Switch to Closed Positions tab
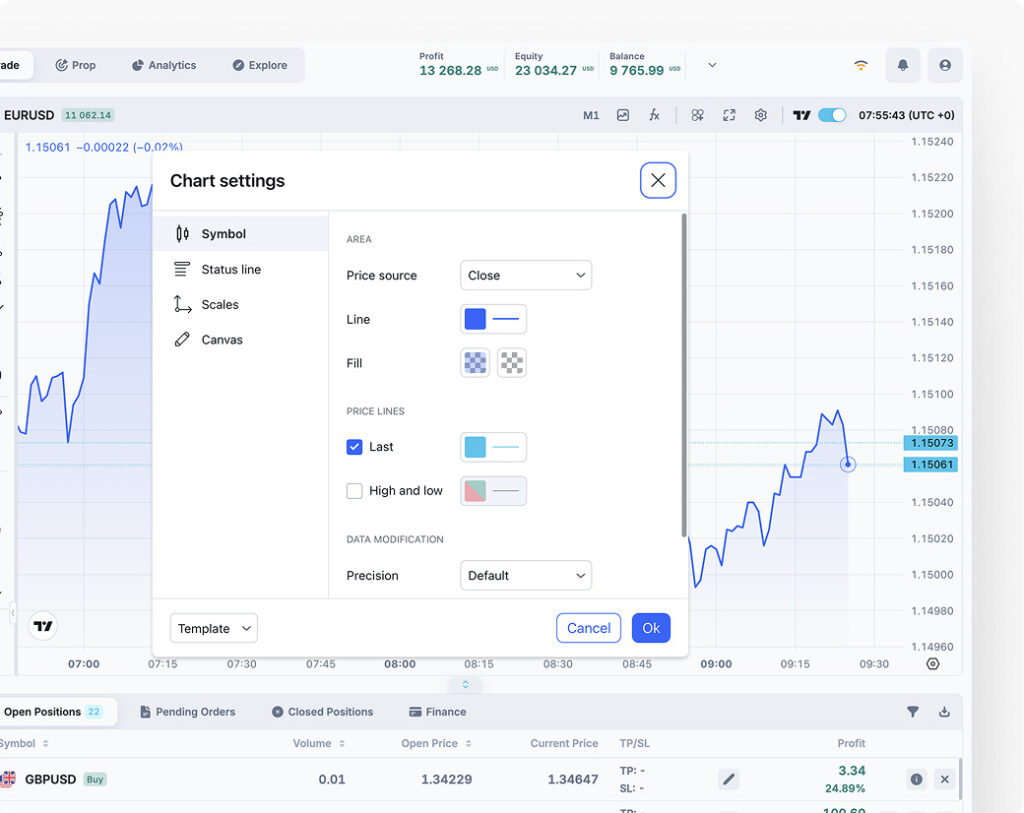The image size is (1024, 813). tap(323, 712)
